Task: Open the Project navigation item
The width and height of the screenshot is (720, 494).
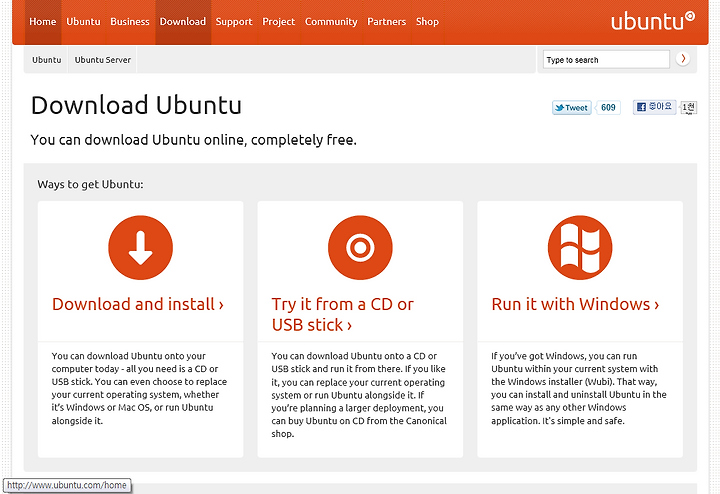Action: [x=278, y=22]
